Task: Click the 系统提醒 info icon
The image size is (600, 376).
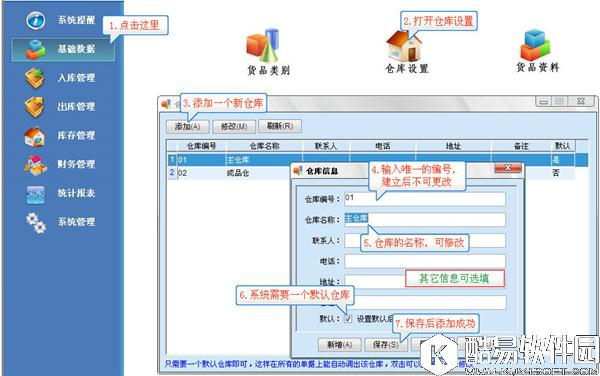Action: pyautogui.click(x=36, y=20)
